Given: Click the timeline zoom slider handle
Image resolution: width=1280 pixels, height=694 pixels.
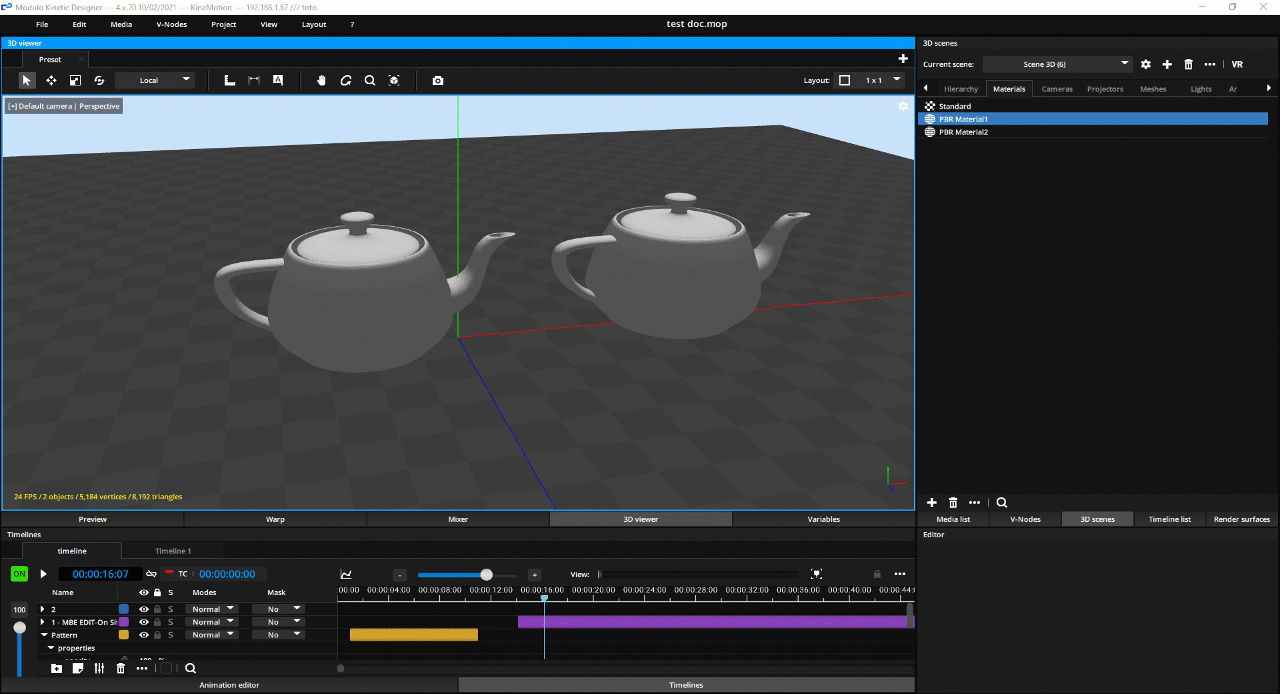Looking at the screenshot, I should [486, 575].
